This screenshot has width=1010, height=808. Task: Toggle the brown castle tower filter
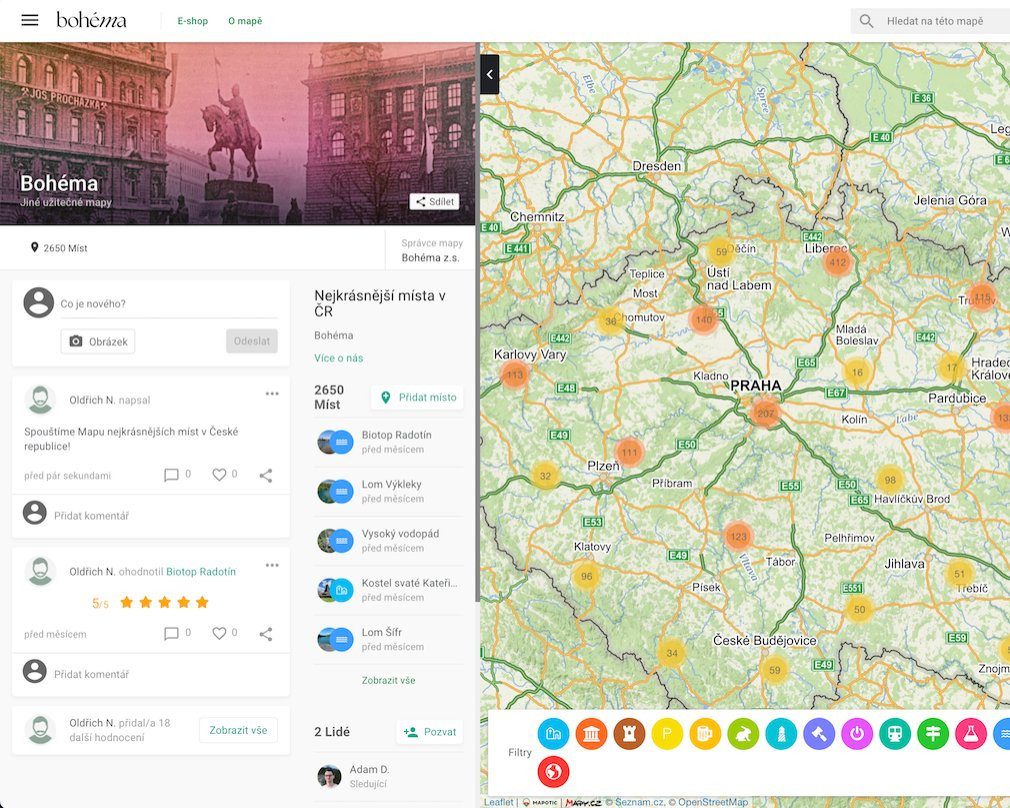629,735
